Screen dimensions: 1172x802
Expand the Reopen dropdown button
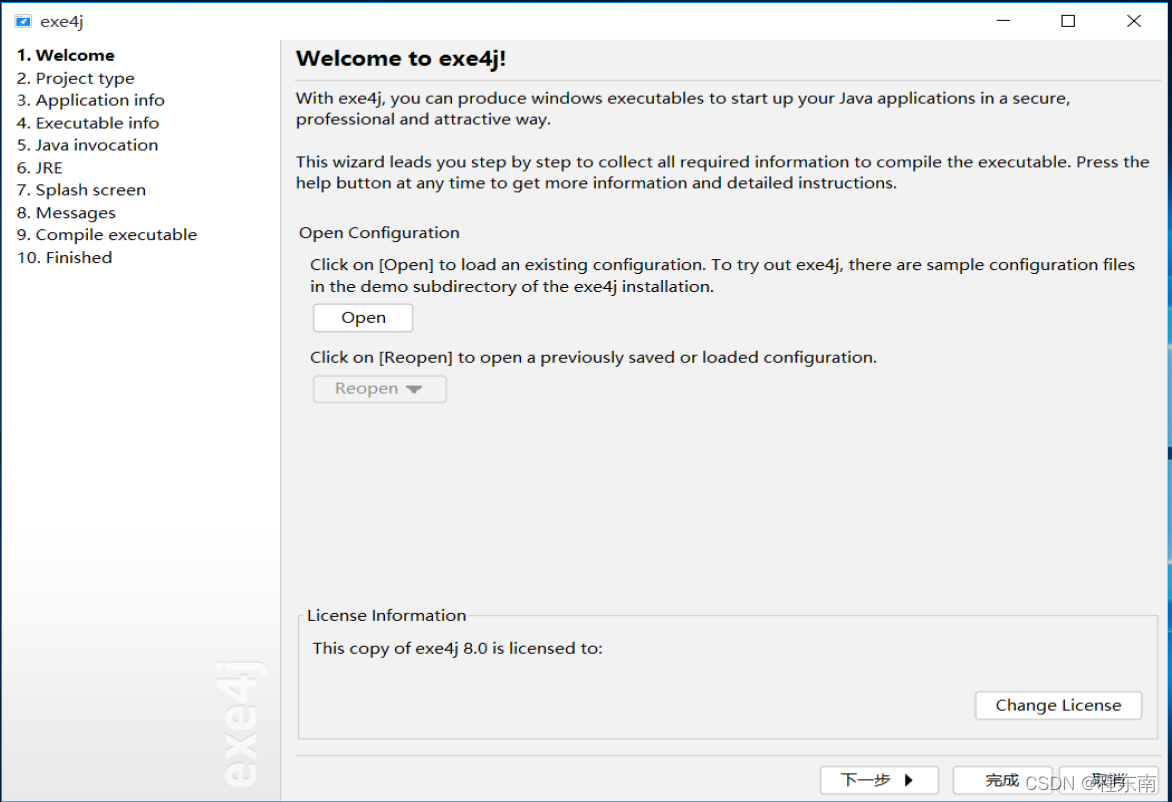tap(379, 389)
